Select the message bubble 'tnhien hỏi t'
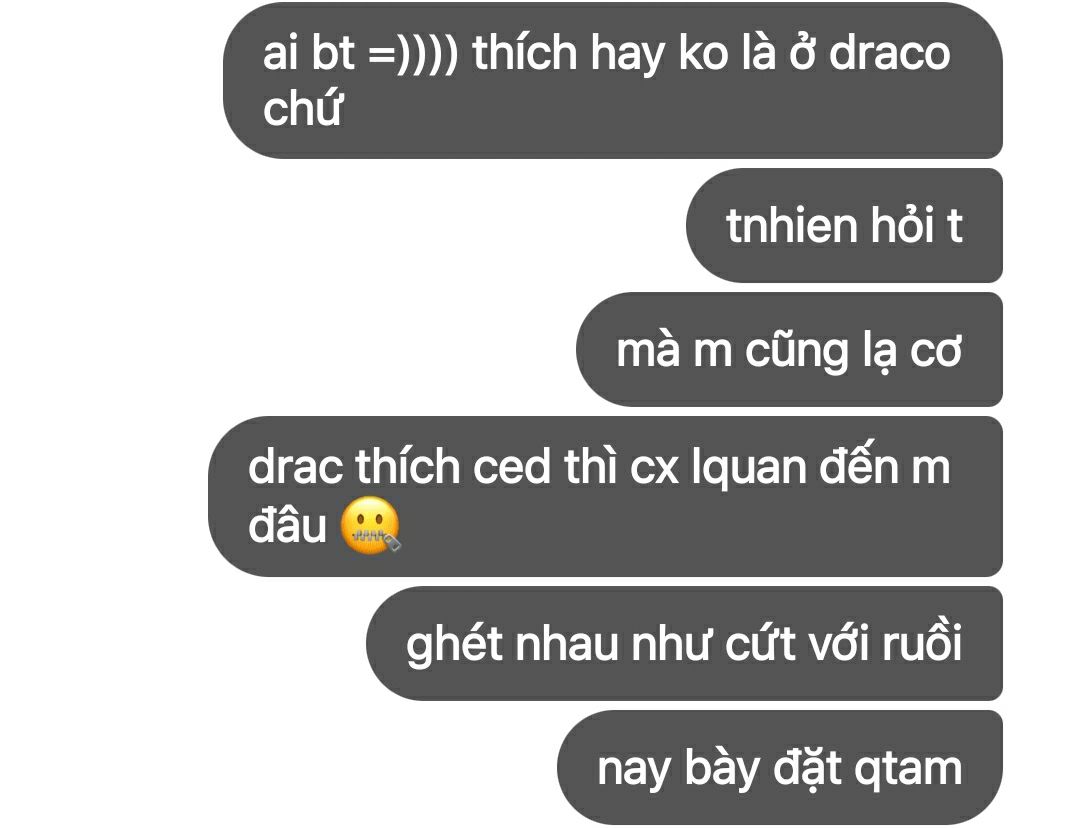This screenshot has height=828, width=1080. tap(844, 225)
